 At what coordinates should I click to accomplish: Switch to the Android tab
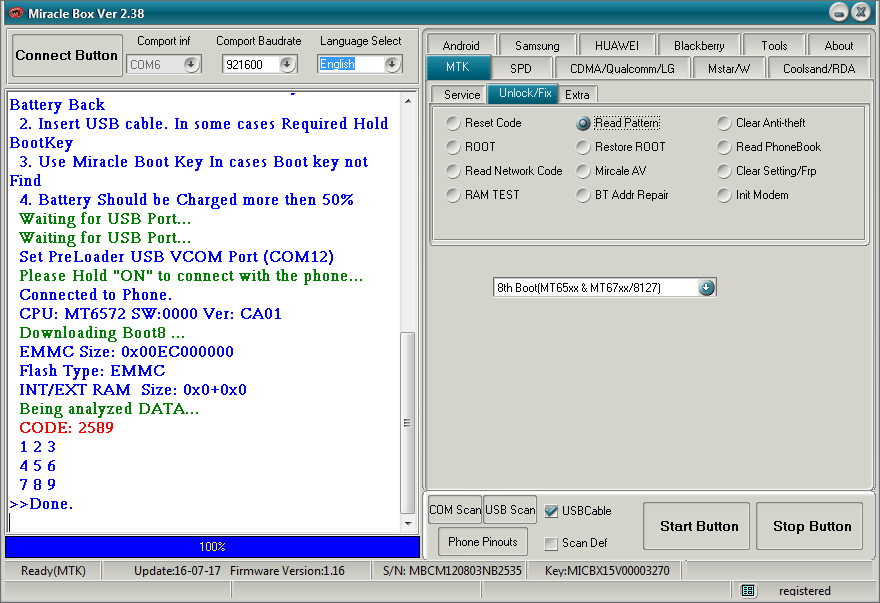pos(461,45)
